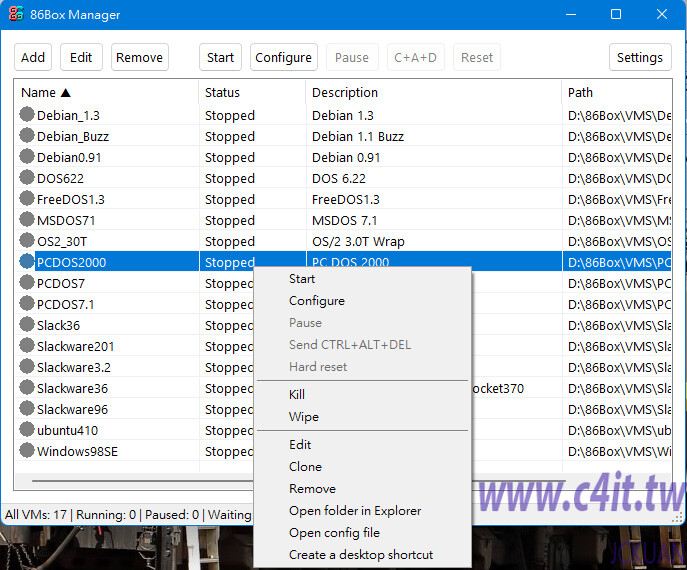Click the Windows98SE status icon
The height and width of the screenshot is (570, 687).
coord(27,451)
